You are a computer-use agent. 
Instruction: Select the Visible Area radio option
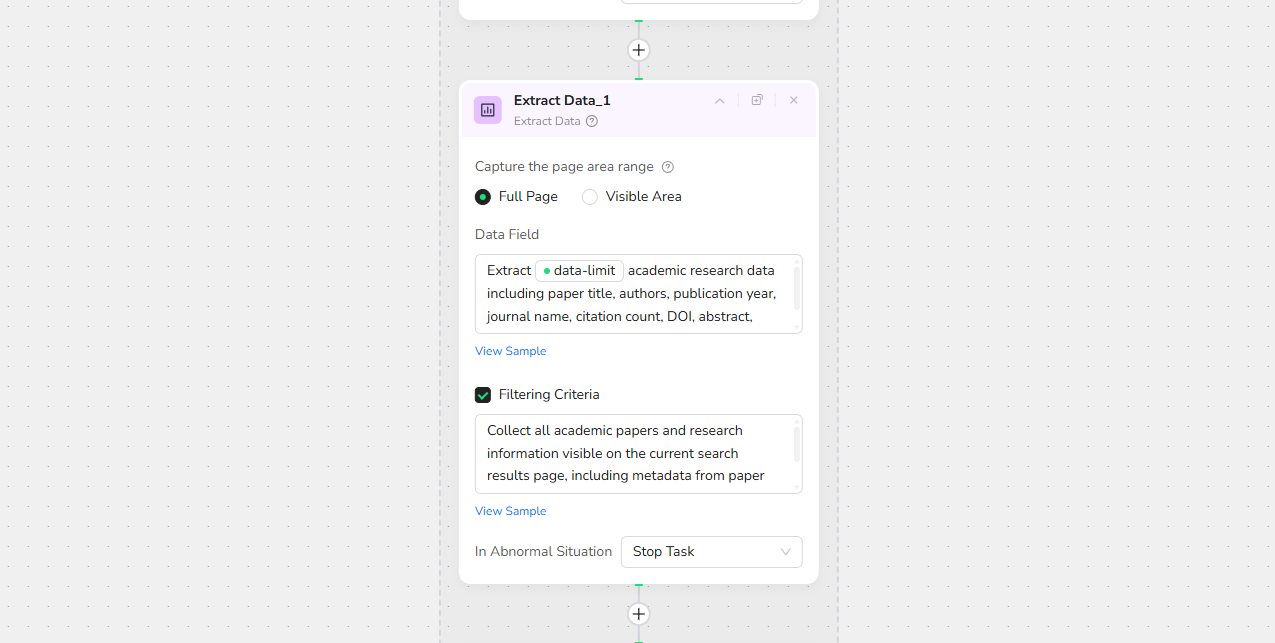tap(590, 197)
